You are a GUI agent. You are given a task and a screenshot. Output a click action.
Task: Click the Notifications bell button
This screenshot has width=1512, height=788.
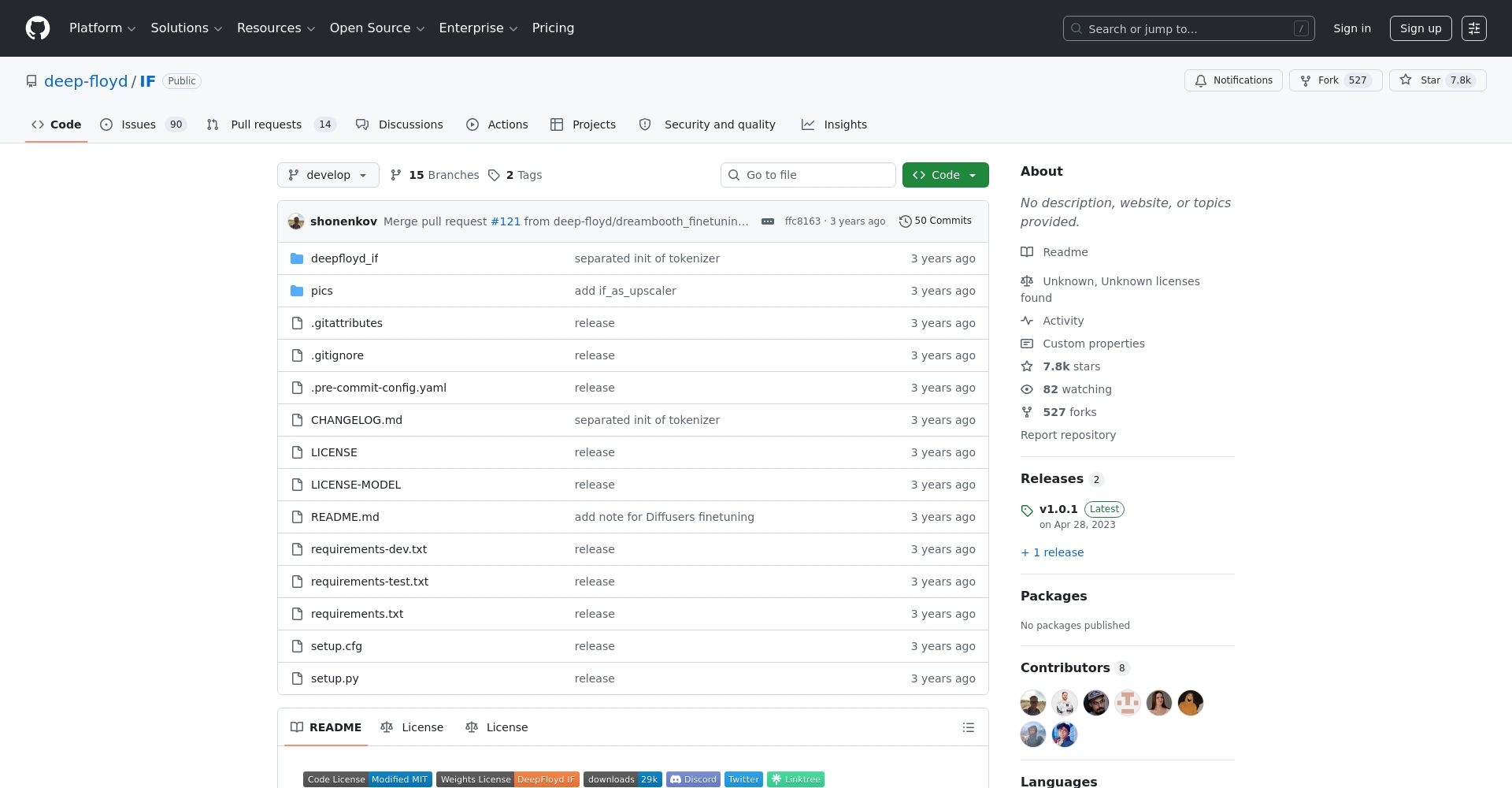pyautogui.click(x=1233, y=80)
